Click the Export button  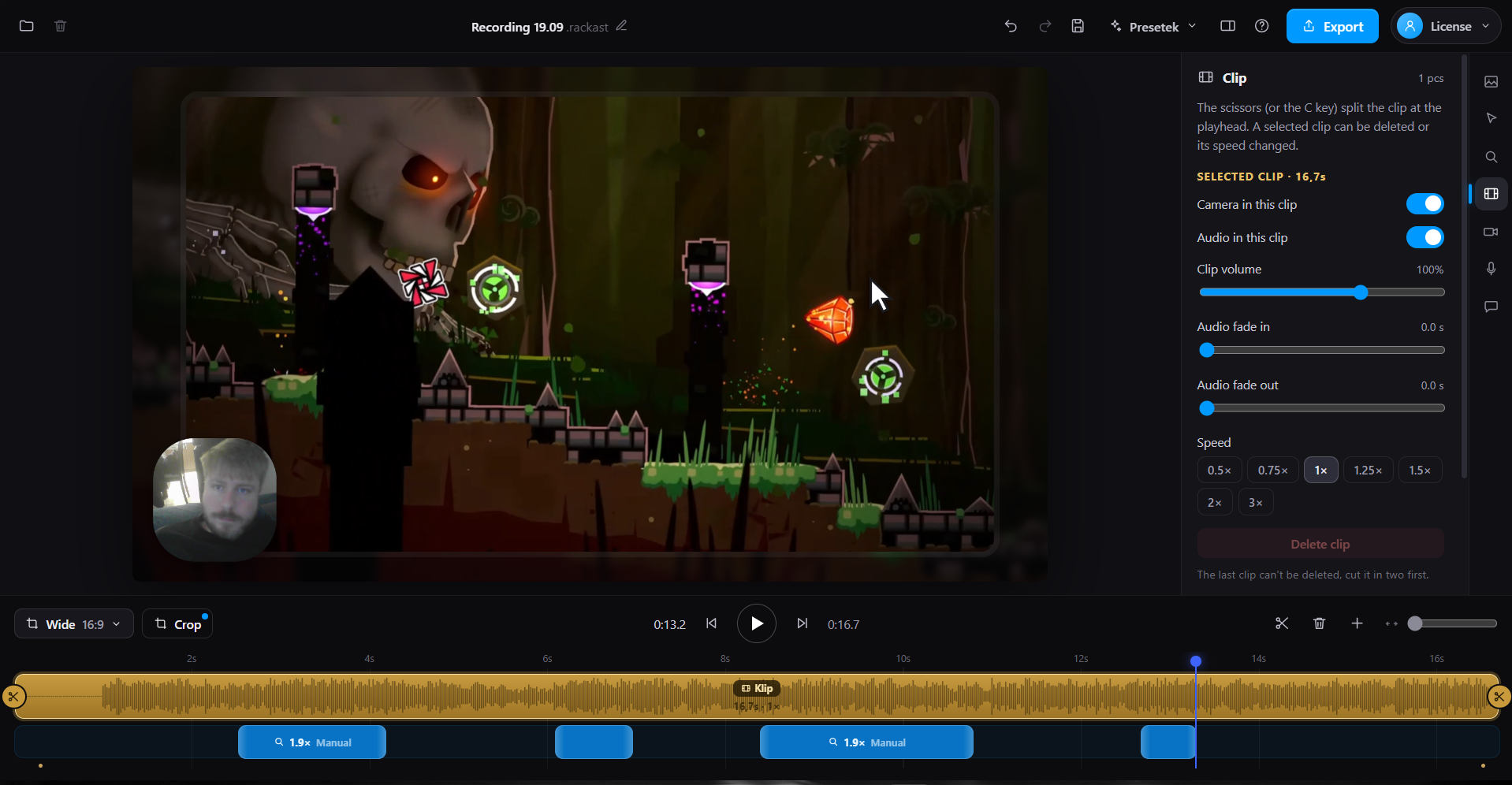[1332, 26]
